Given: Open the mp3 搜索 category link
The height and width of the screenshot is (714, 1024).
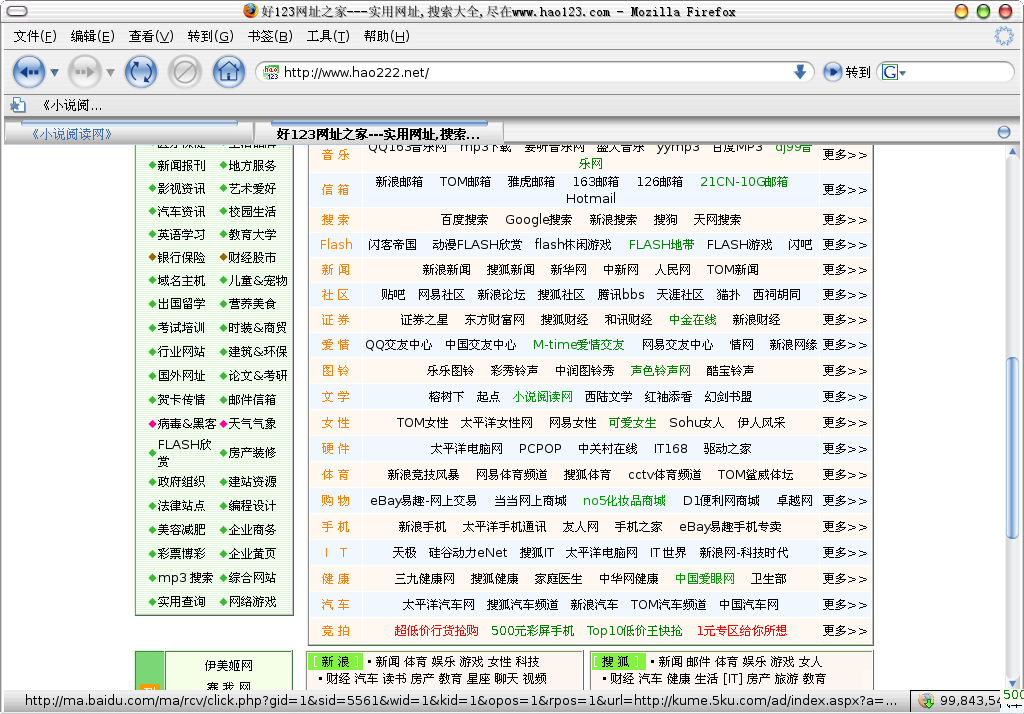Looking at the screenshot, I should 185,577.
